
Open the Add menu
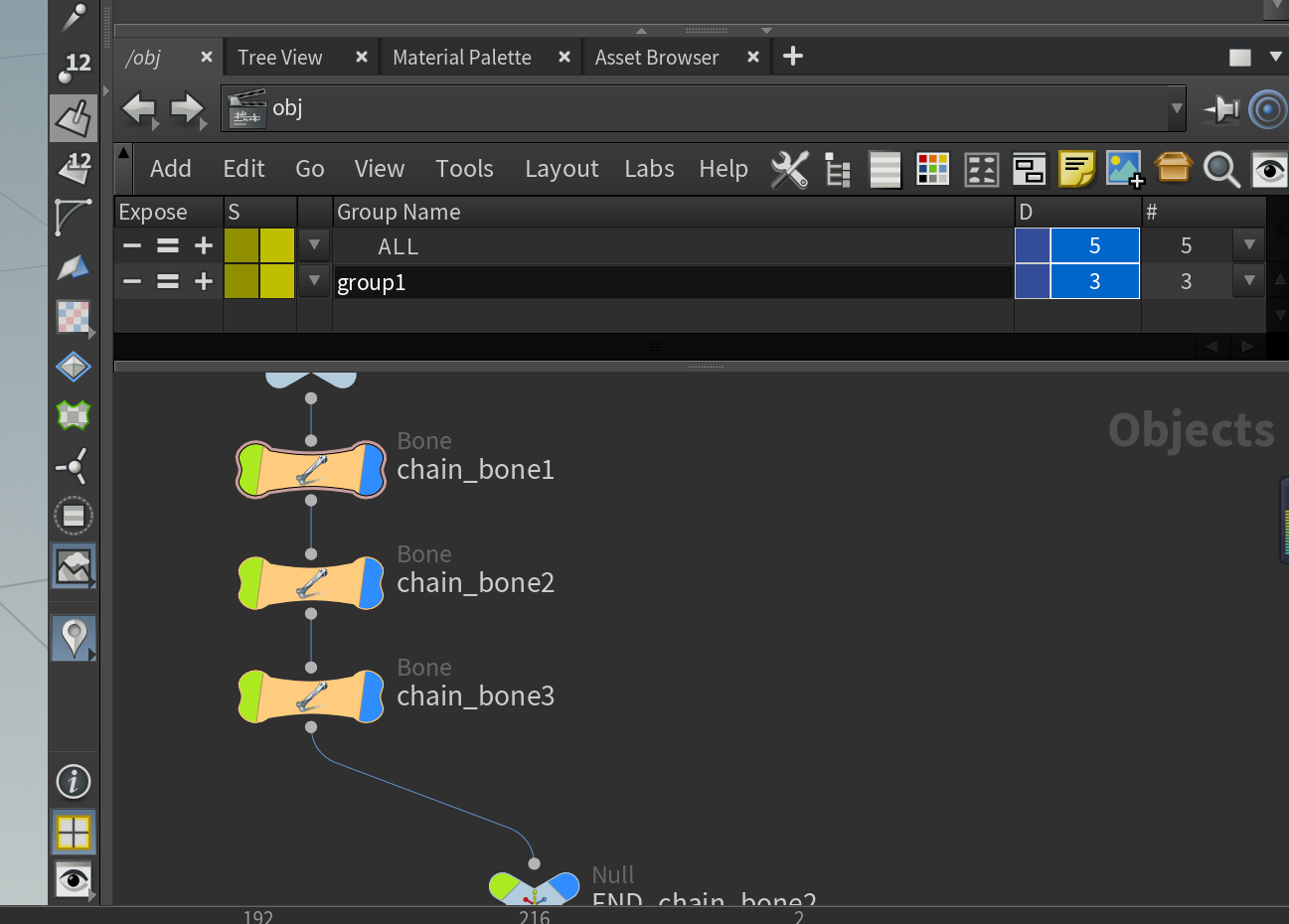[x=171, y=169]
